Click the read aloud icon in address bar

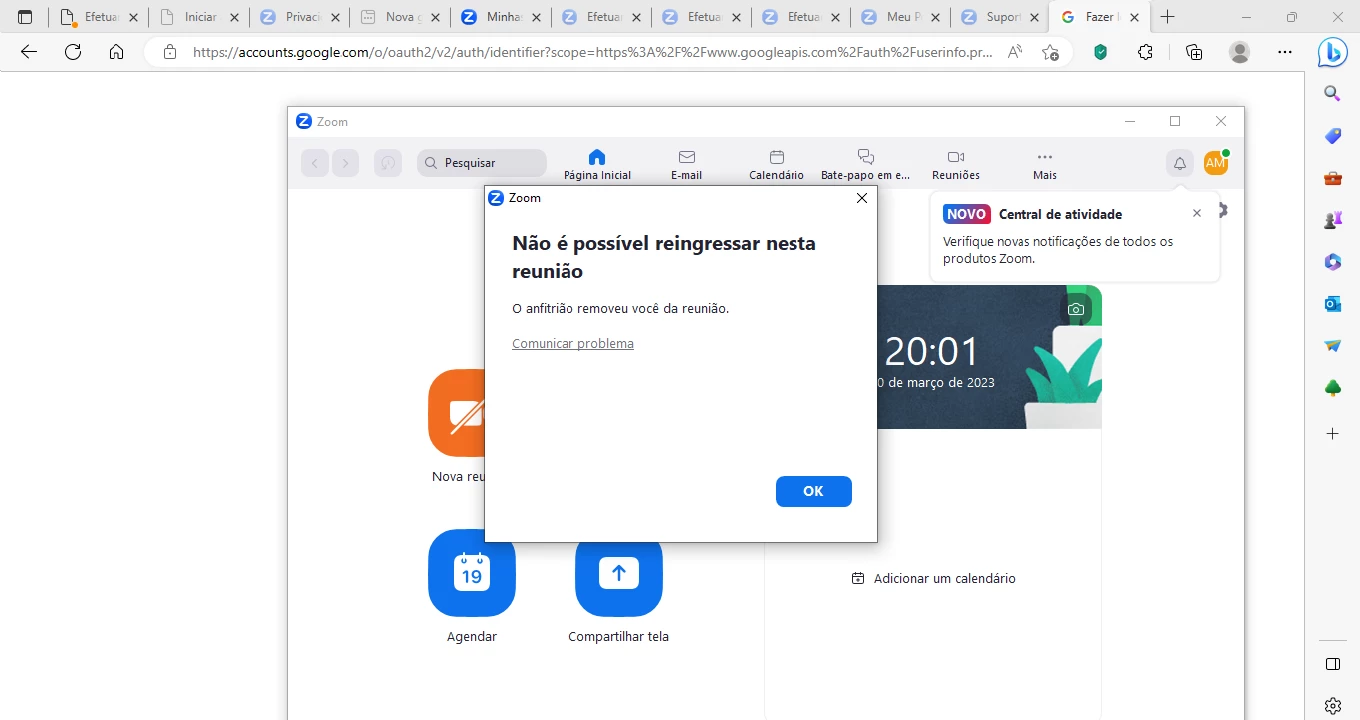coord(1015,52)
